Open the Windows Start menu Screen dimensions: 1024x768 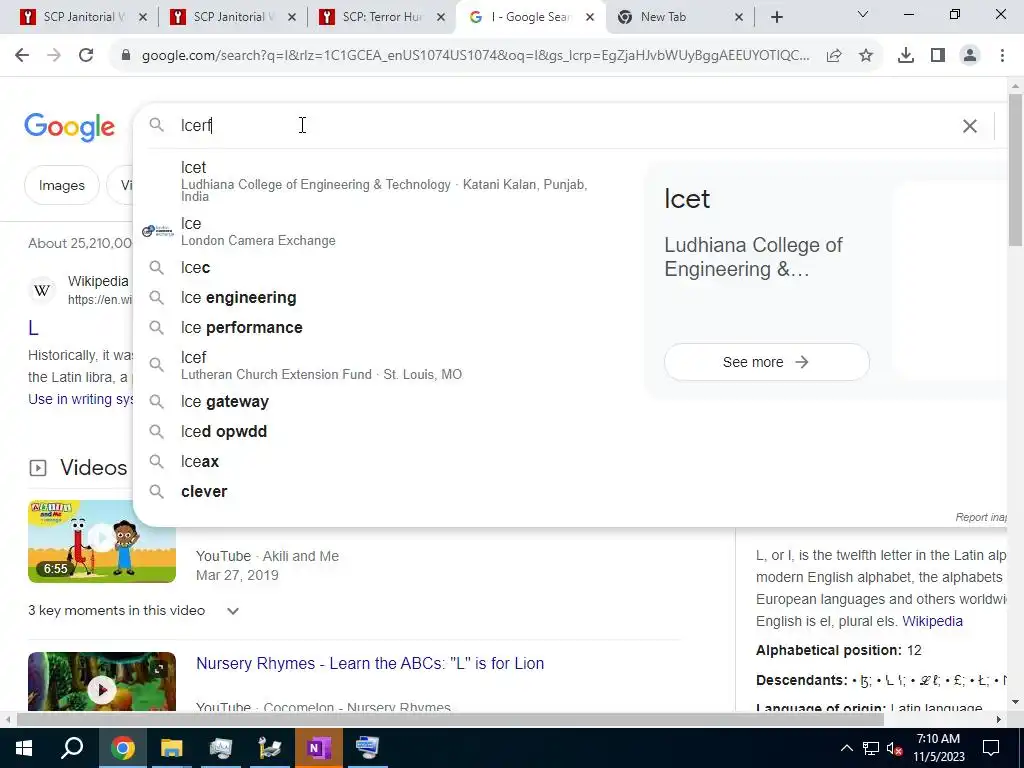[x=24, y=748]
